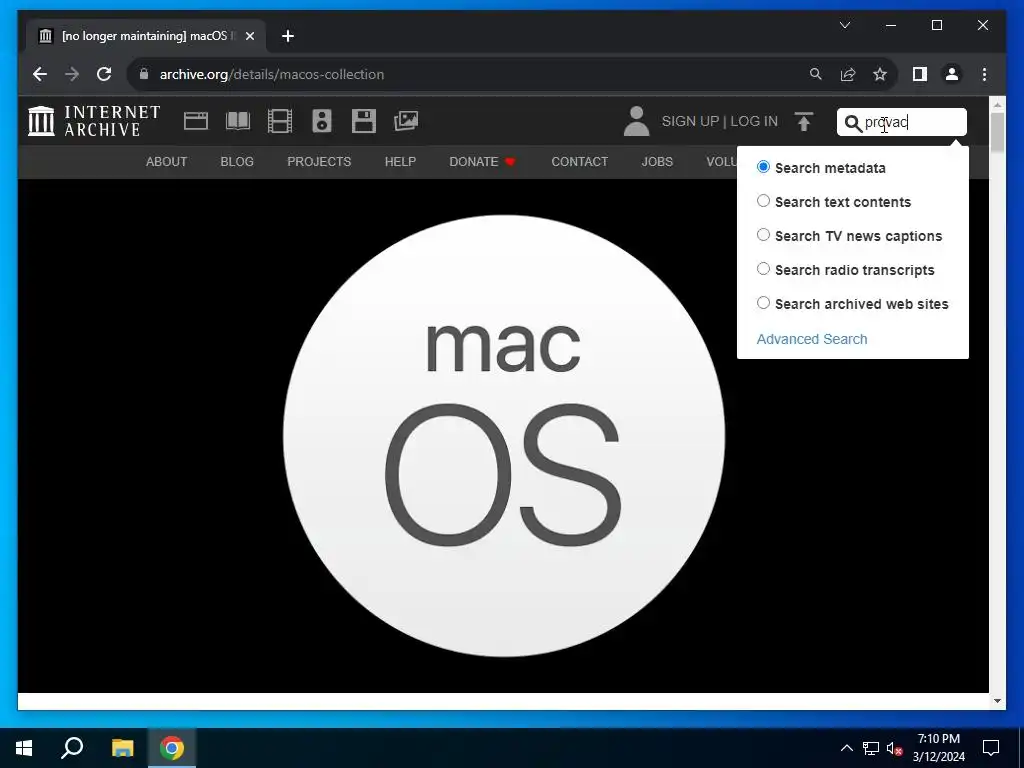Click the zoom magnifier icon in address bar
1024x768 pixels.
point(816,74)
